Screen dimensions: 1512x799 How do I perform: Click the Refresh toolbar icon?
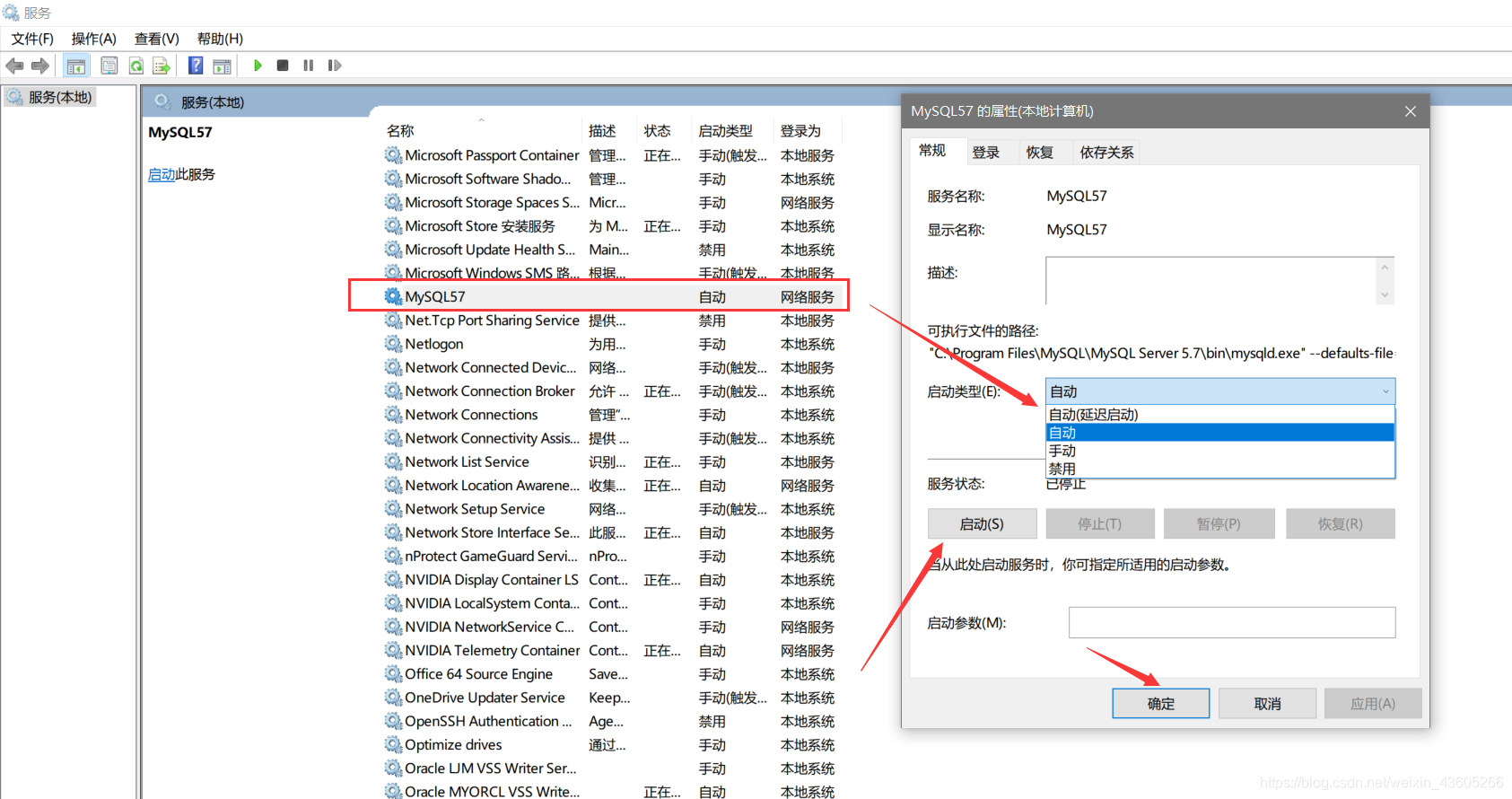[x=136, y=66]
